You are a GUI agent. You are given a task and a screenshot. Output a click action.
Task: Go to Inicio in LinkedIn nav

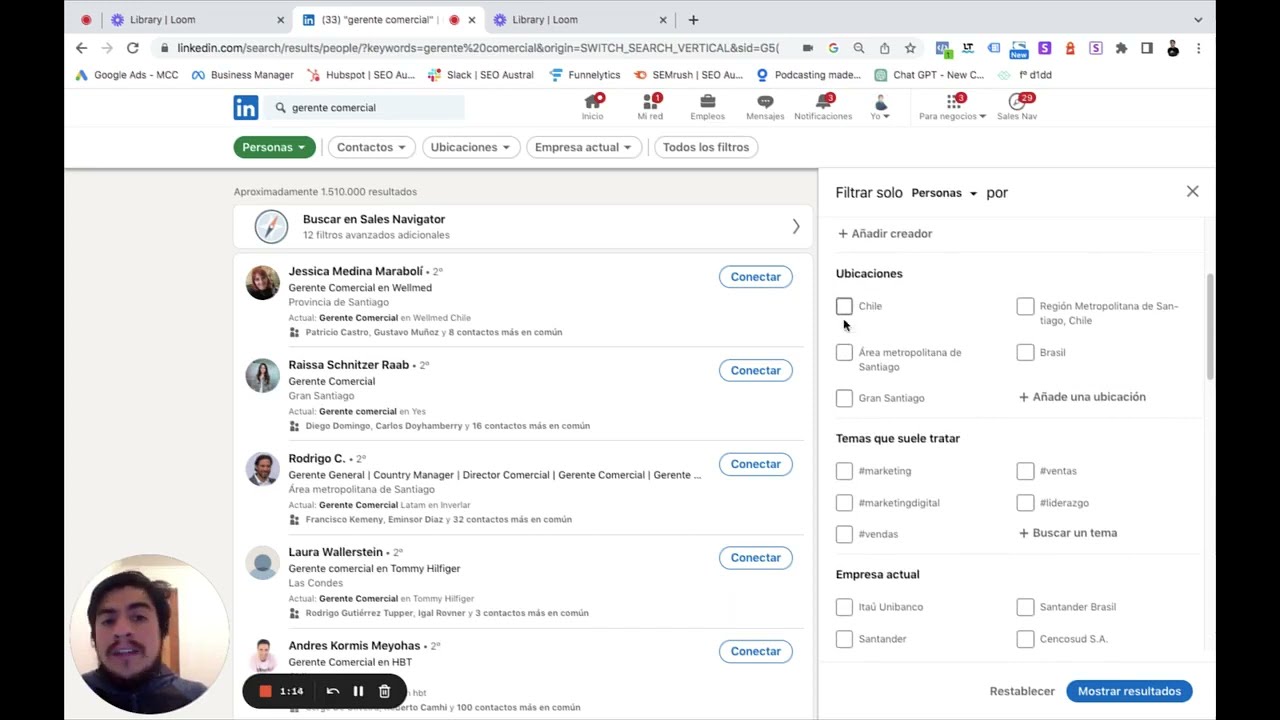593,107
